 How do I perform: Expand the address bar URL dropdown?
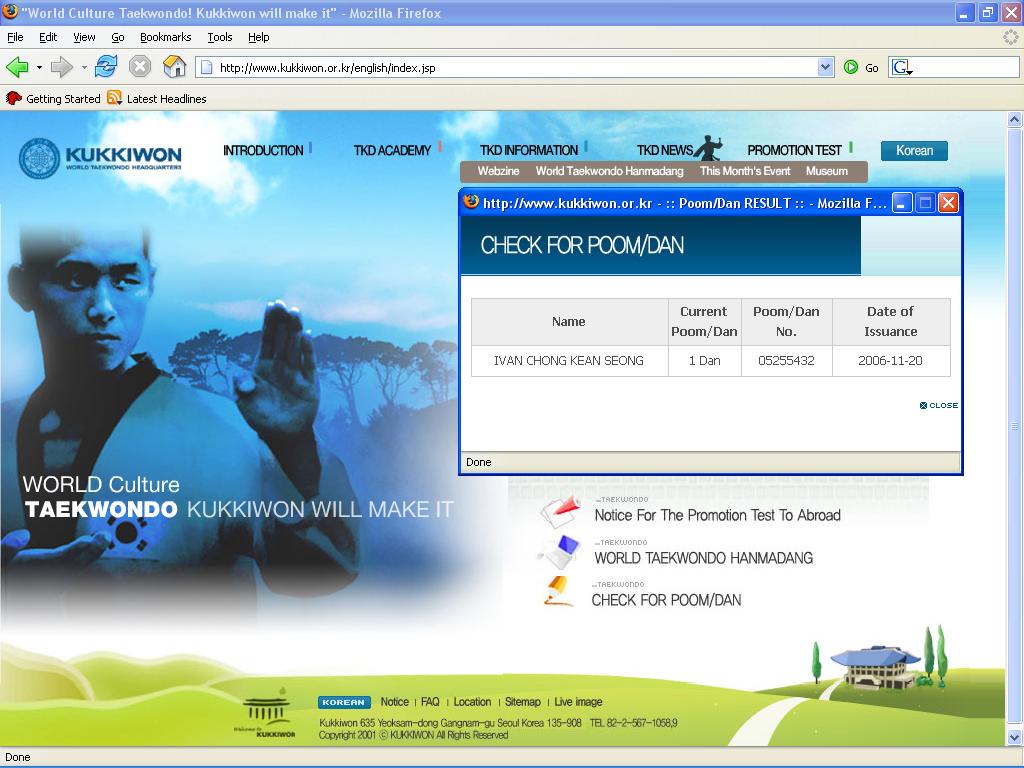click(x=825, y=67)
